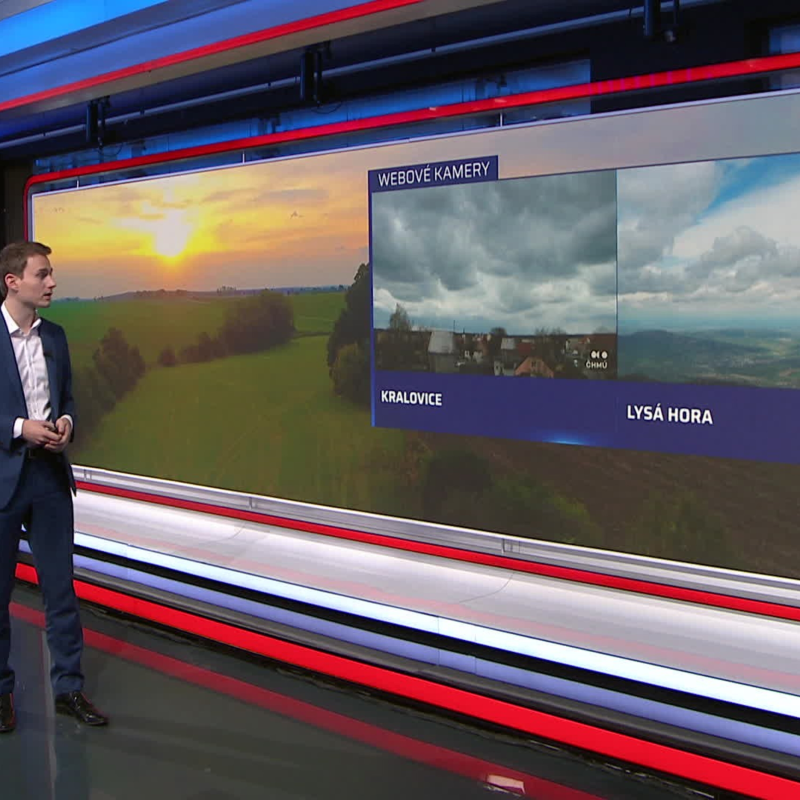Click the presenter's black shoe

tap(80, 708)
